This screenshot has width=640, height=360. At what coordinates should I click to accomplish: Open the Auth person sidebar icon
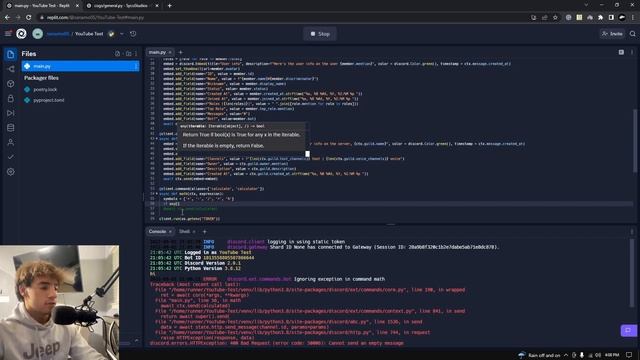(x=11, y=142)
